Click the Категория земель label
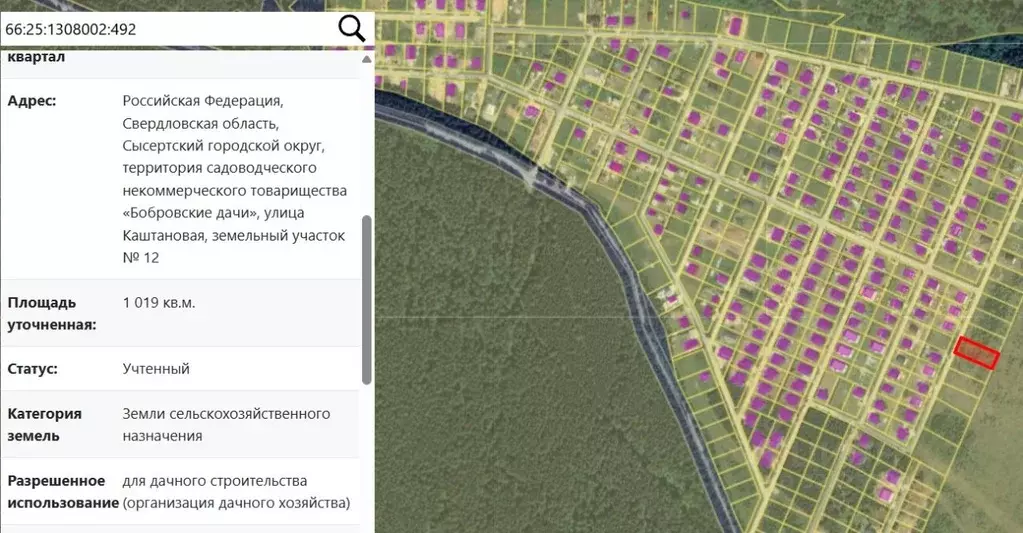 click(45, 424)
